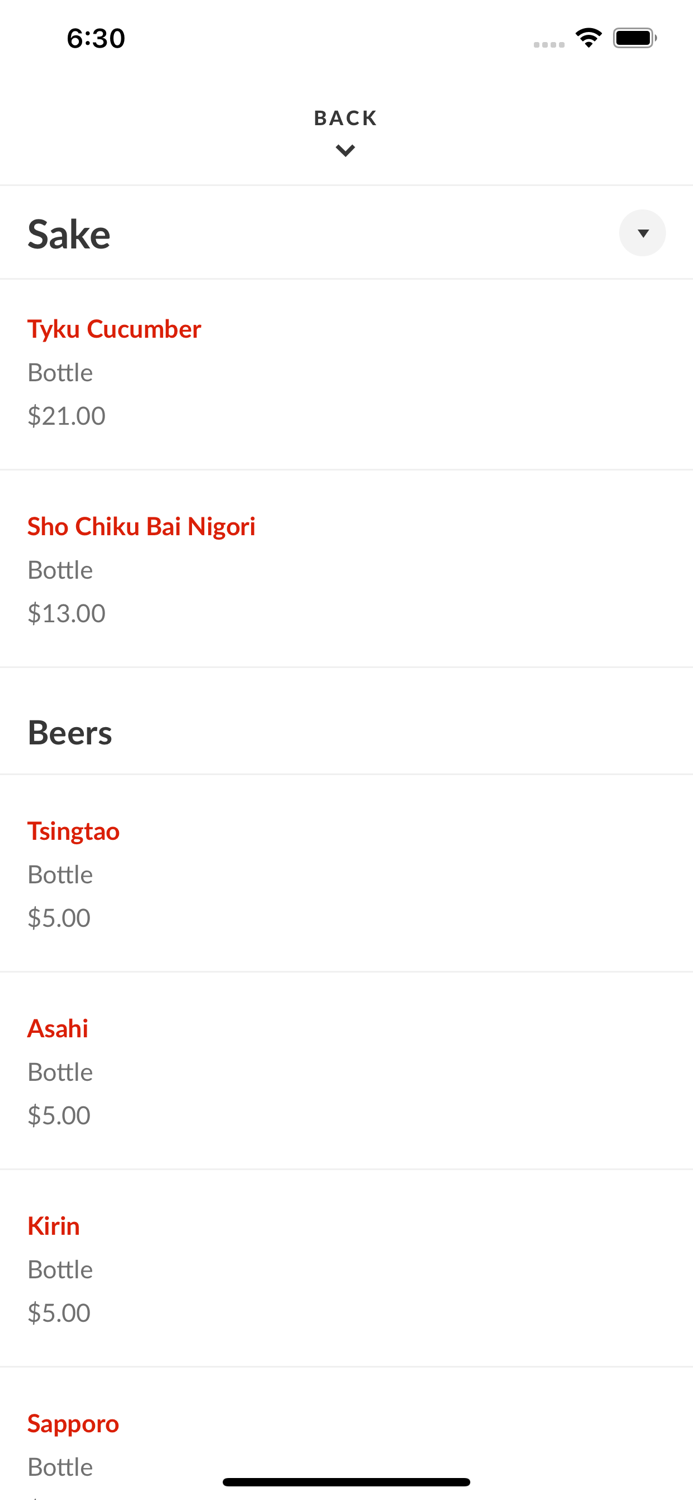
Task: Tap the Bottle label under Tsingtao
Action: tap(60, 874)
